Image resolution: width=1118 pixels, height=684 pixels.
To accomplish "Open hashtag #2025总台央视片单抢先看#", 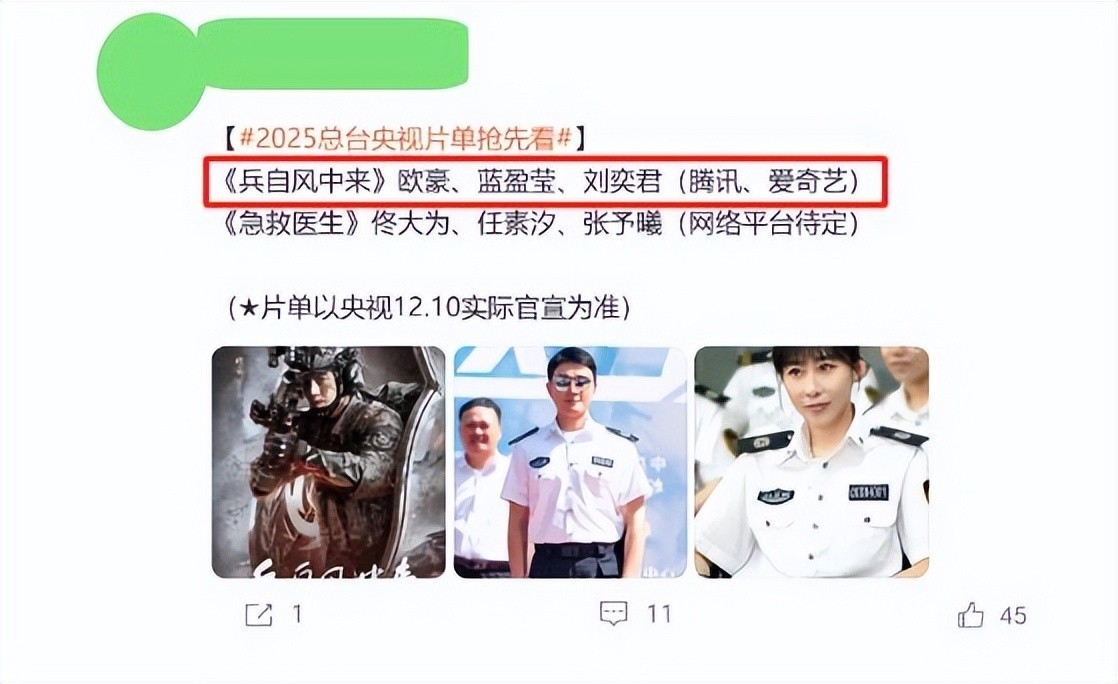I will 406,138.
